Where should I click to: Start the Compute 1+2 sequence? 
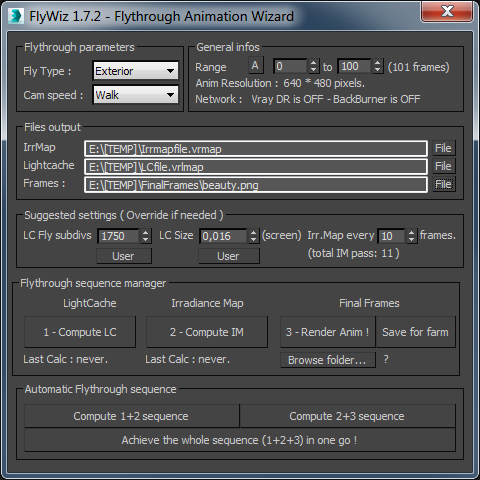tap(131, 416)
